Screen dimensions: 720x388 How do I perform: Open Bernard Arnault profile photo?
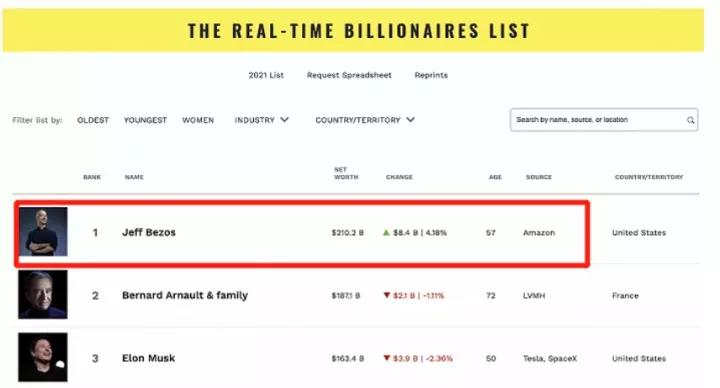click(x=43, y=294)
